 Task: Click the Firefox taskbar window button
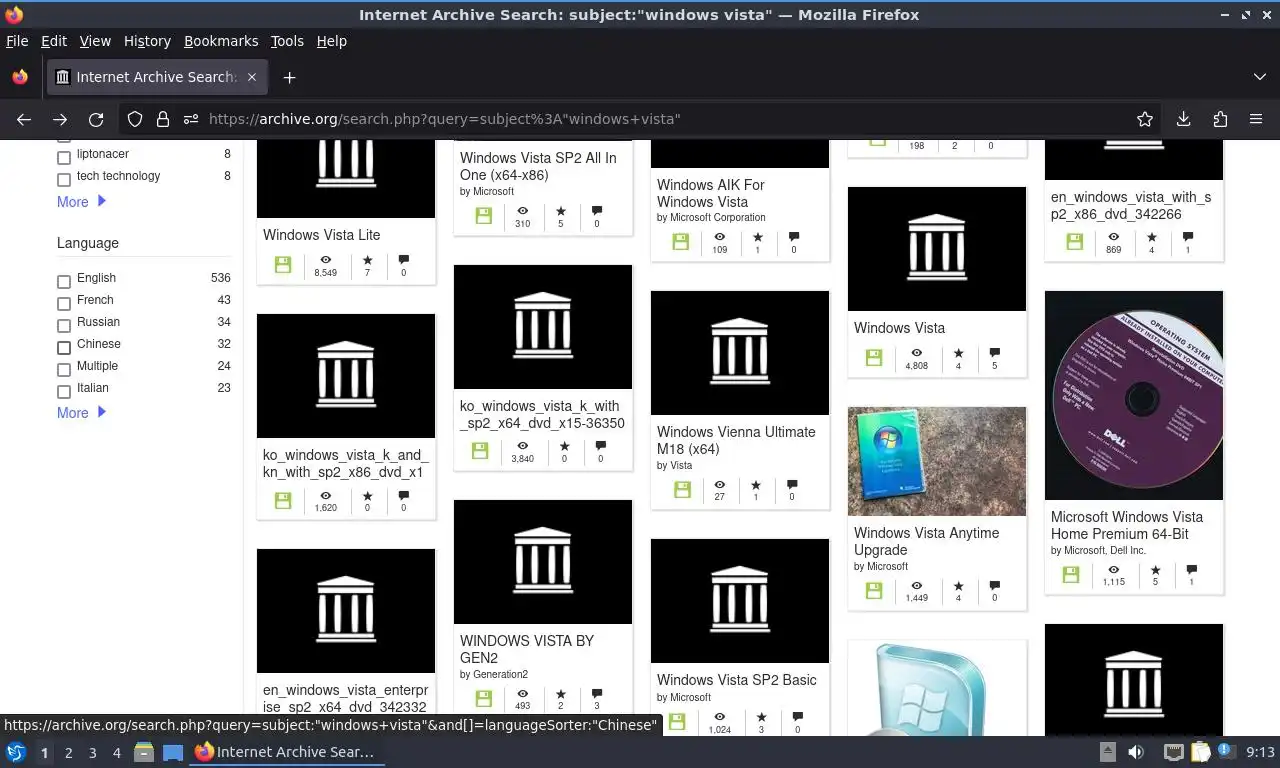tap(288, 752)
